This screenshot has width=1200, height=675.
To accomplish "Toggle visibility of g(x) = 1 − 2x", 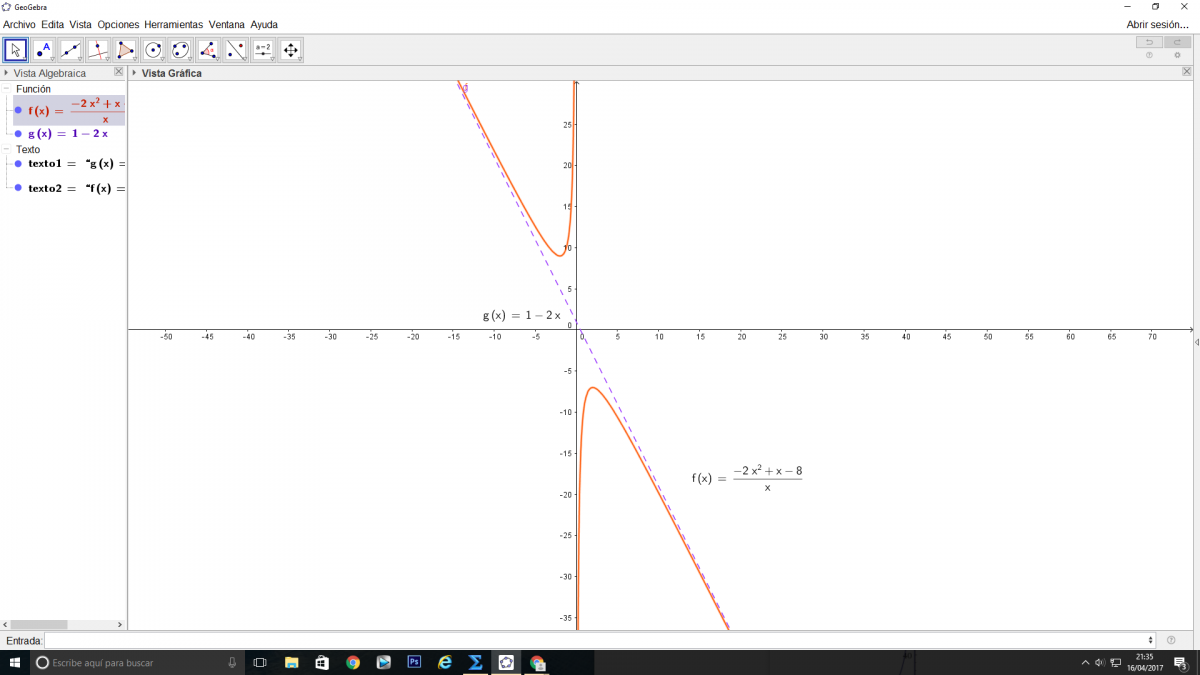I will (19, 133).
